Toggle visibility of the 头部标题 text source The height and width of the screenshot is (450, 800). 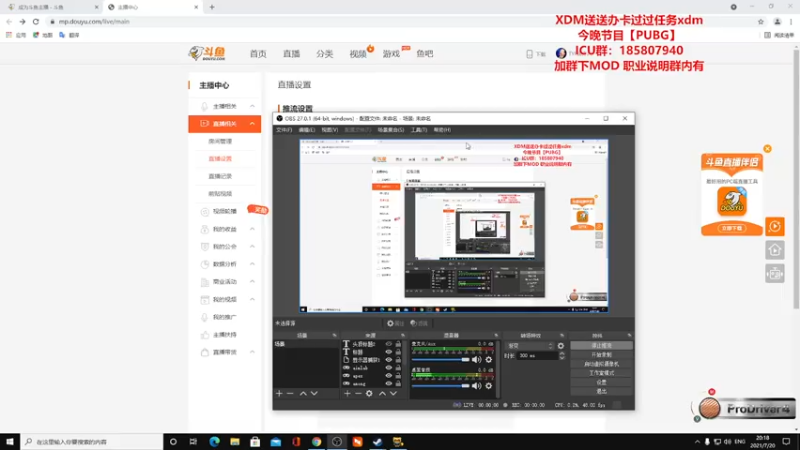pos(389,344)
